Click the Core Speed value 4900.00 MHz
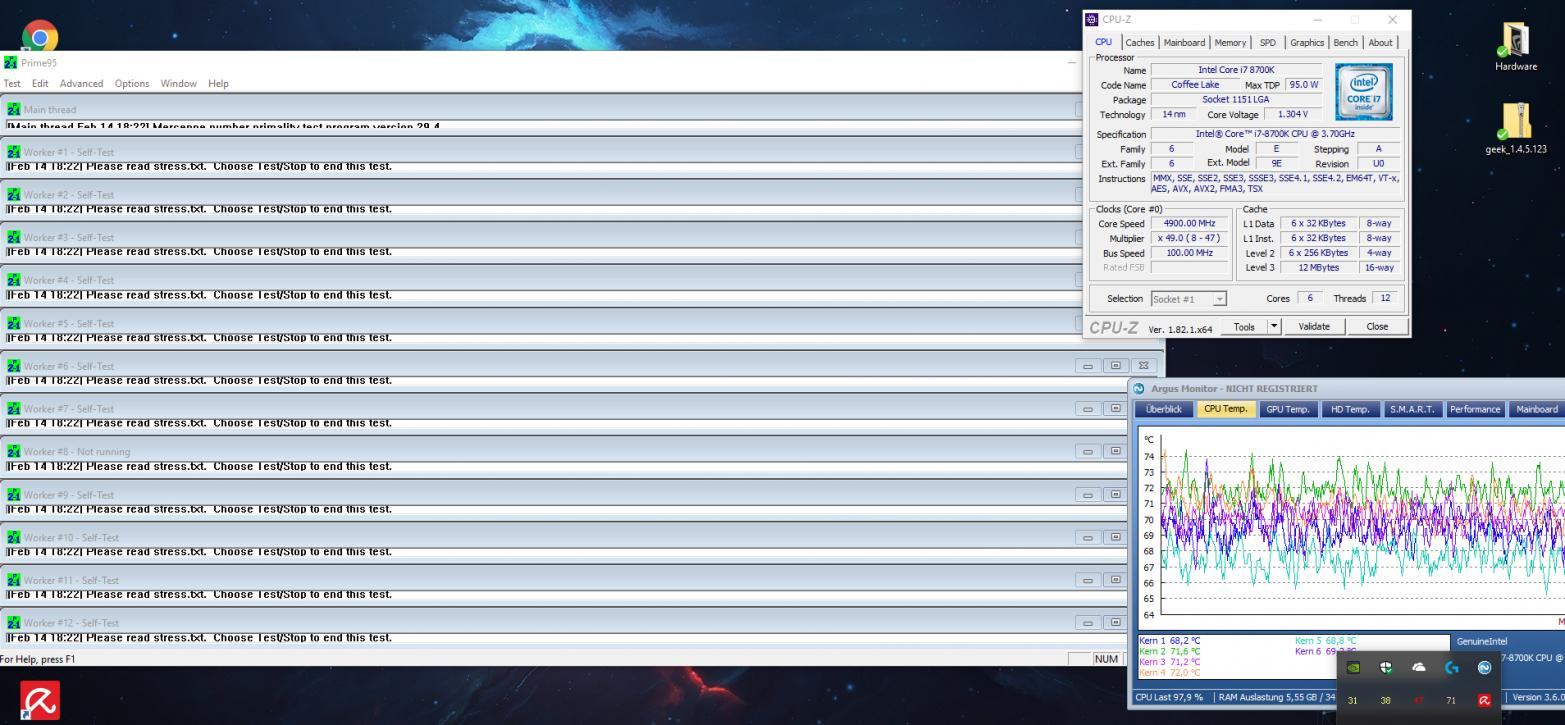 pyautogui.click(x=1190, y=223)
